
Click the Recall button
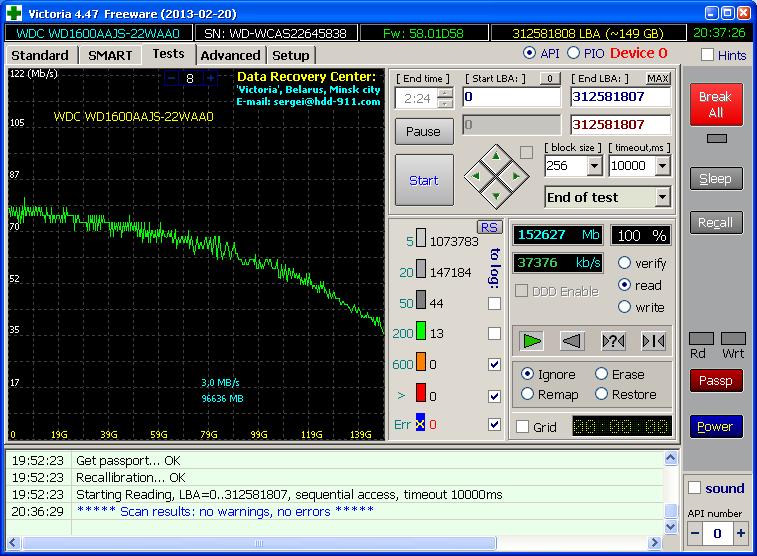716,222
